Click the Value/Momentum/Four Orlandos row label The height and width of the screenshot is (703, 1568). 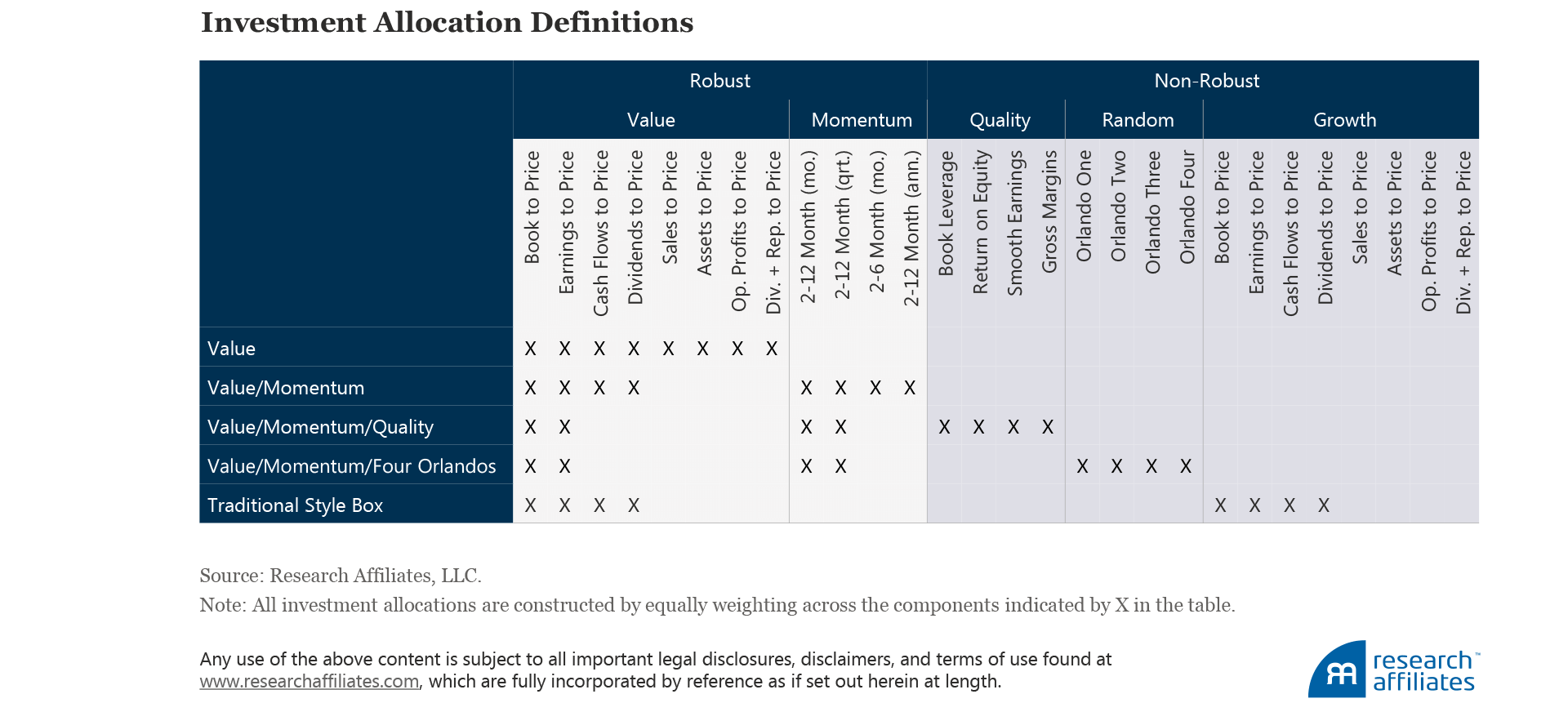point(351,466)
